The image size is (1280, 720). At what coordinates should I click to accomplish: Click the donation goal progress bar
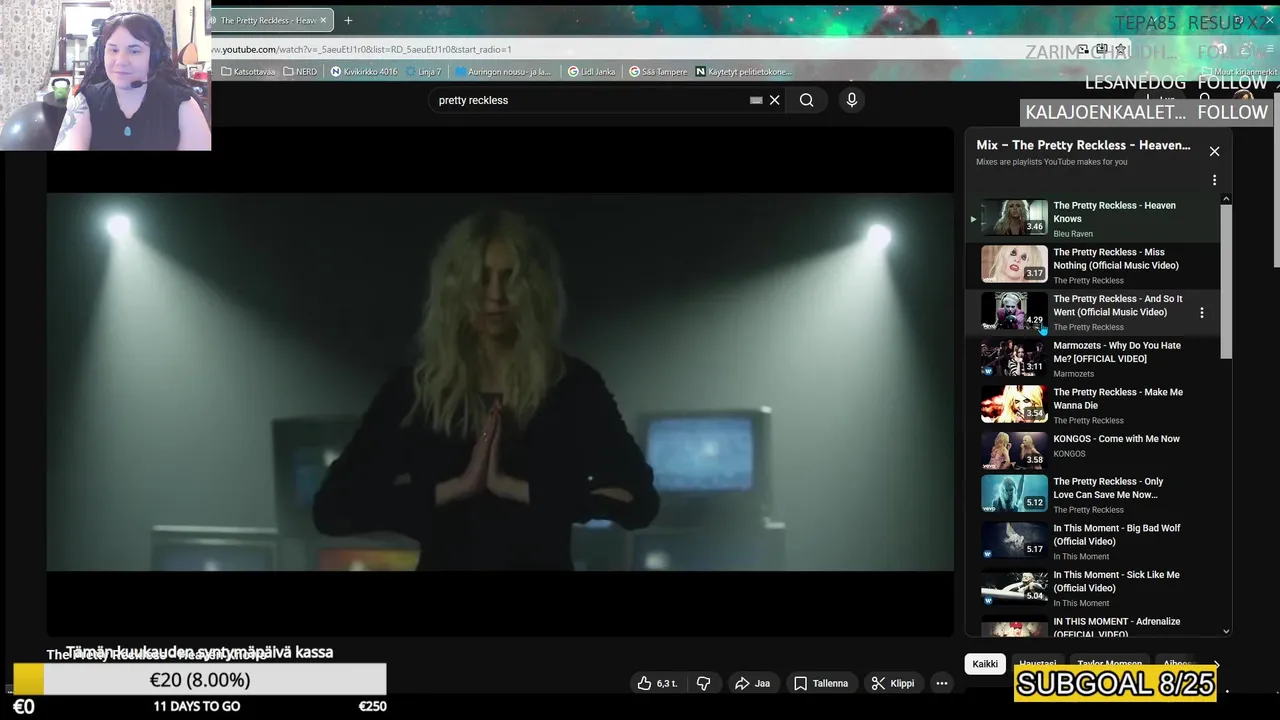200,680
